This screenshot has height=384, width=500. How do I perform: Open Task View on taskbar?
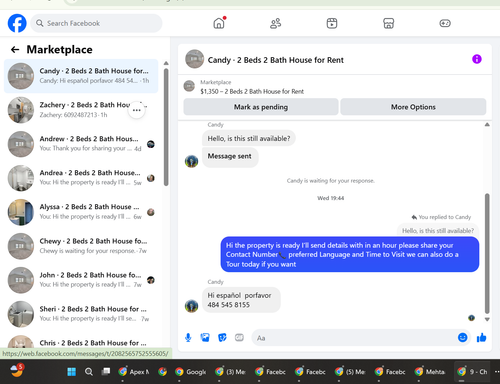pos(106,371)
